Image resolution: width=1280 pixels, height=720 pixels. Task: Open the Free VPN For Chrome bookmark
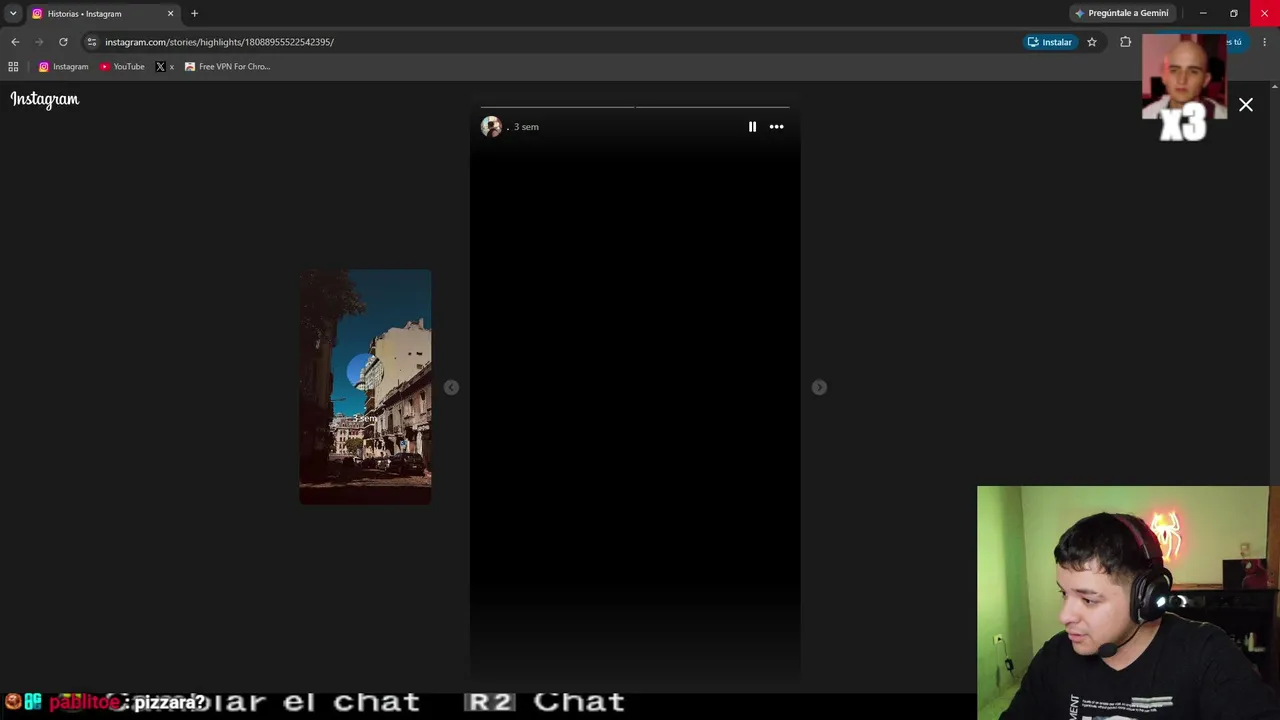[x=228, y=67]
